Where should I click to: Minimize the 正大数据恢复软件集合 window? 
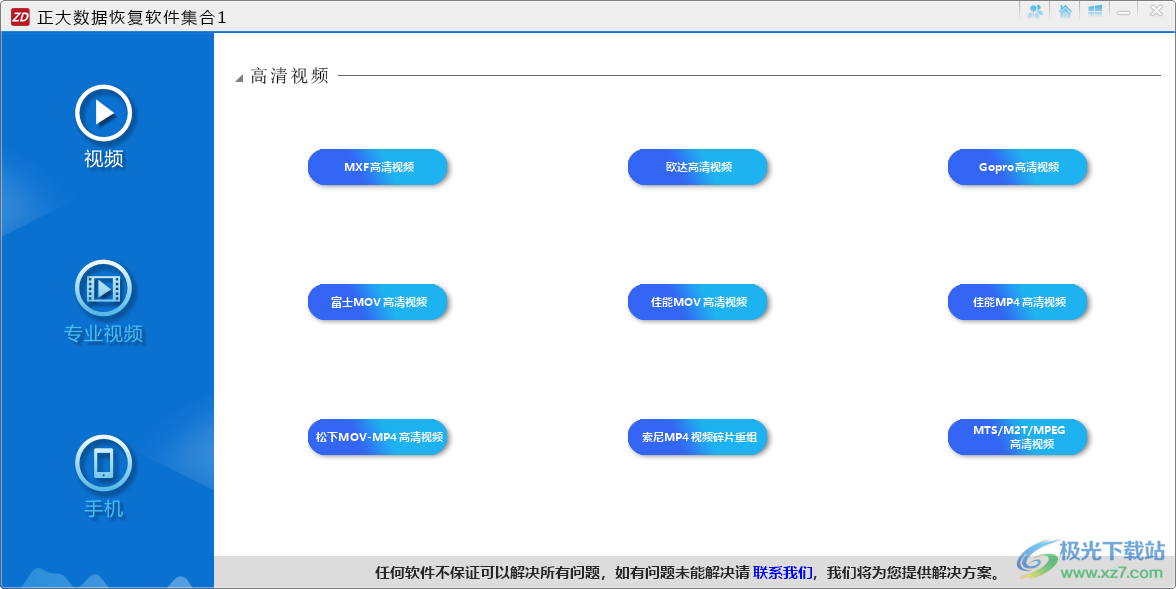pos(1124,11)
